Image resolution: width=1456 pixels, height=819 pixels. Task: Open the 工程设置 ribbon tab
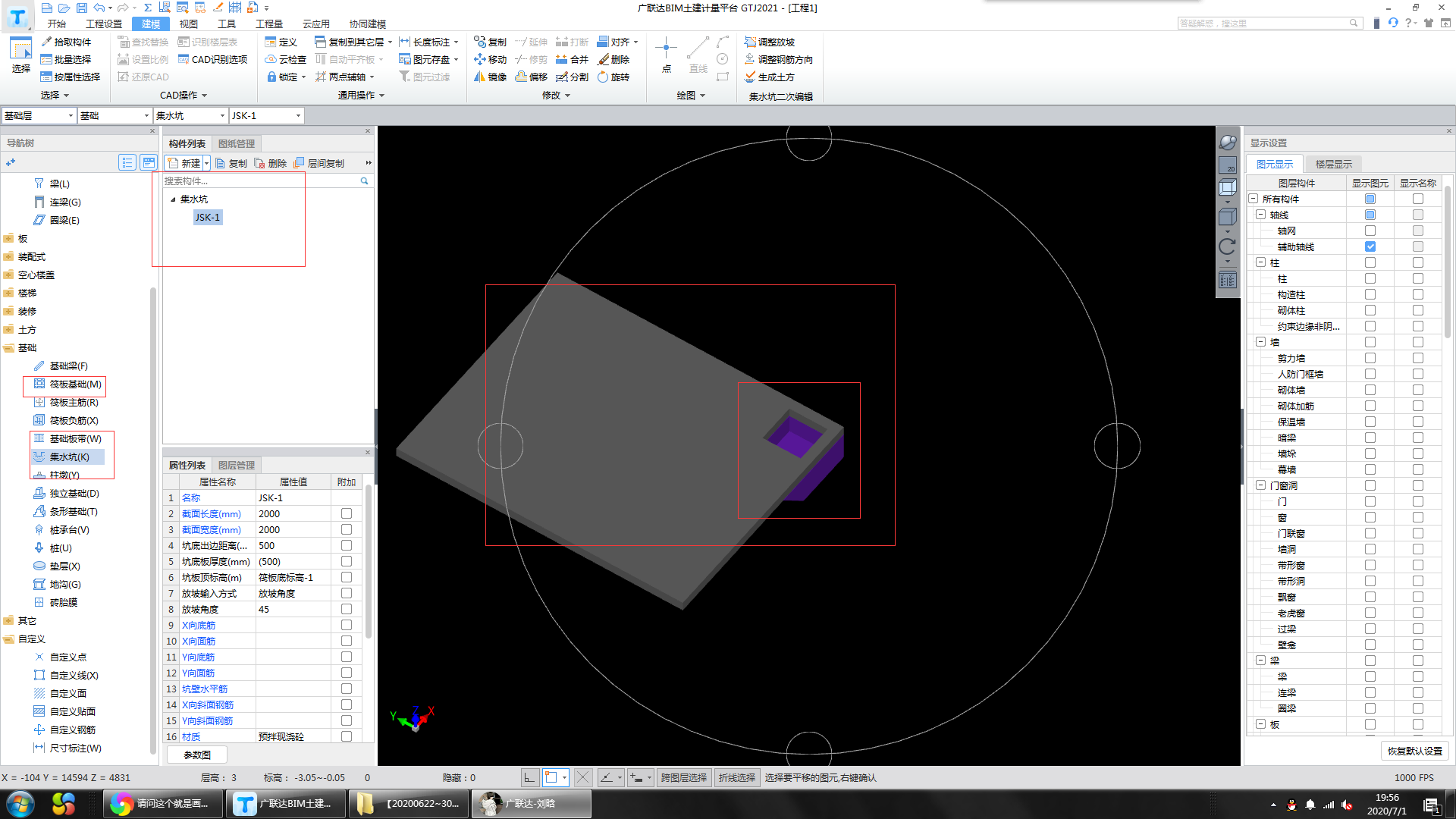[104, 24]
